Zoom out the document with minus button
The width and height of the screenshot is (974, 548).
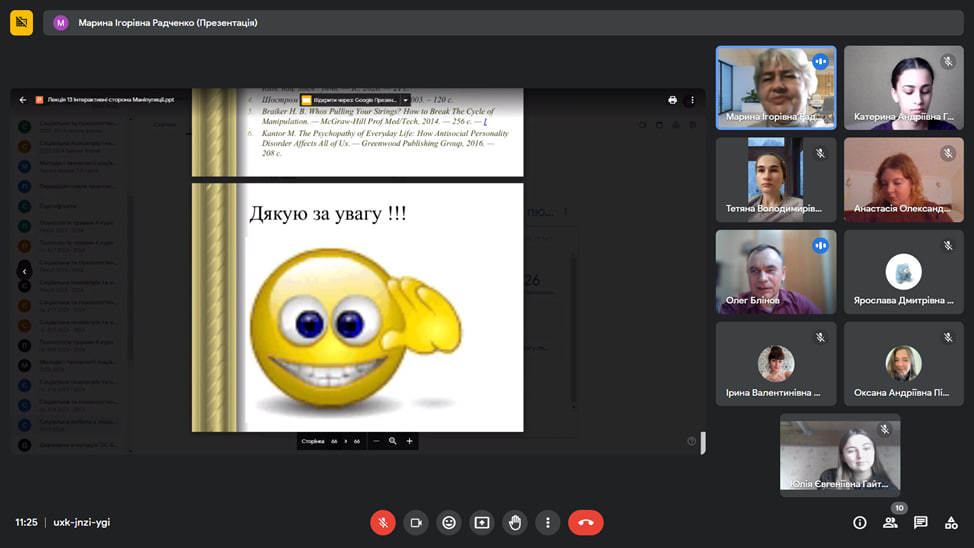376,441
